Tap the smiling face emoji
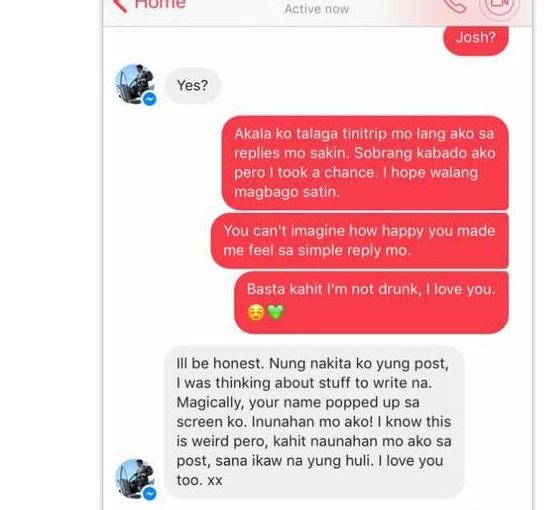The width and height of the screenshot is (556, 510). tap(256, 313)
